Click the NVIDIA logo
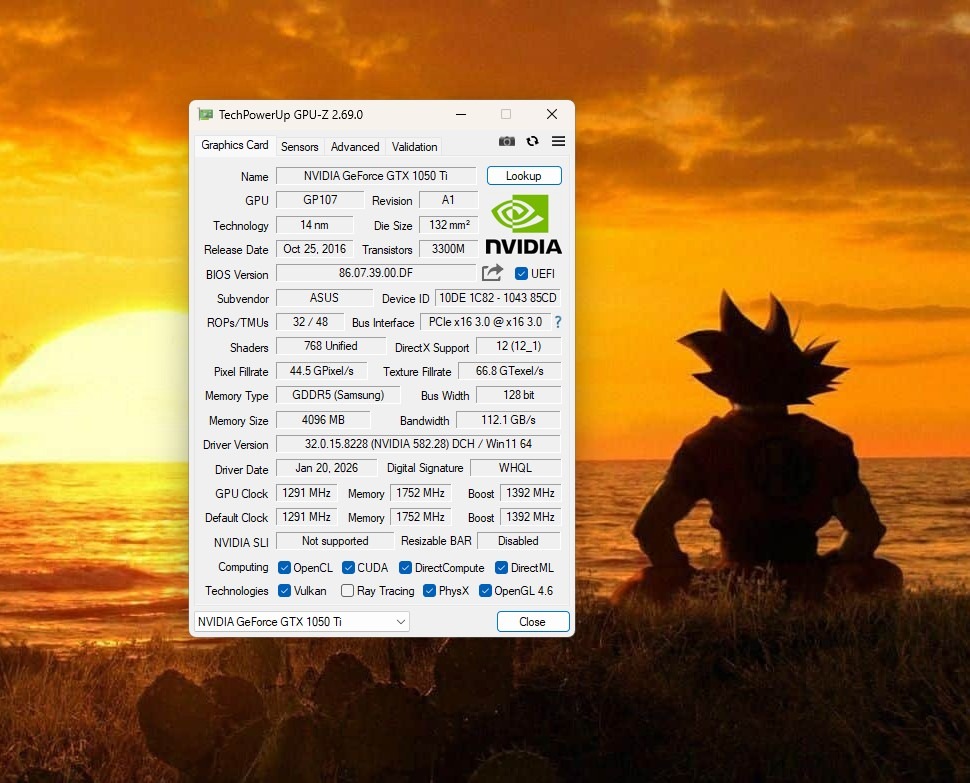The width and height of the screenshot is (970, 783). [523, 225]
